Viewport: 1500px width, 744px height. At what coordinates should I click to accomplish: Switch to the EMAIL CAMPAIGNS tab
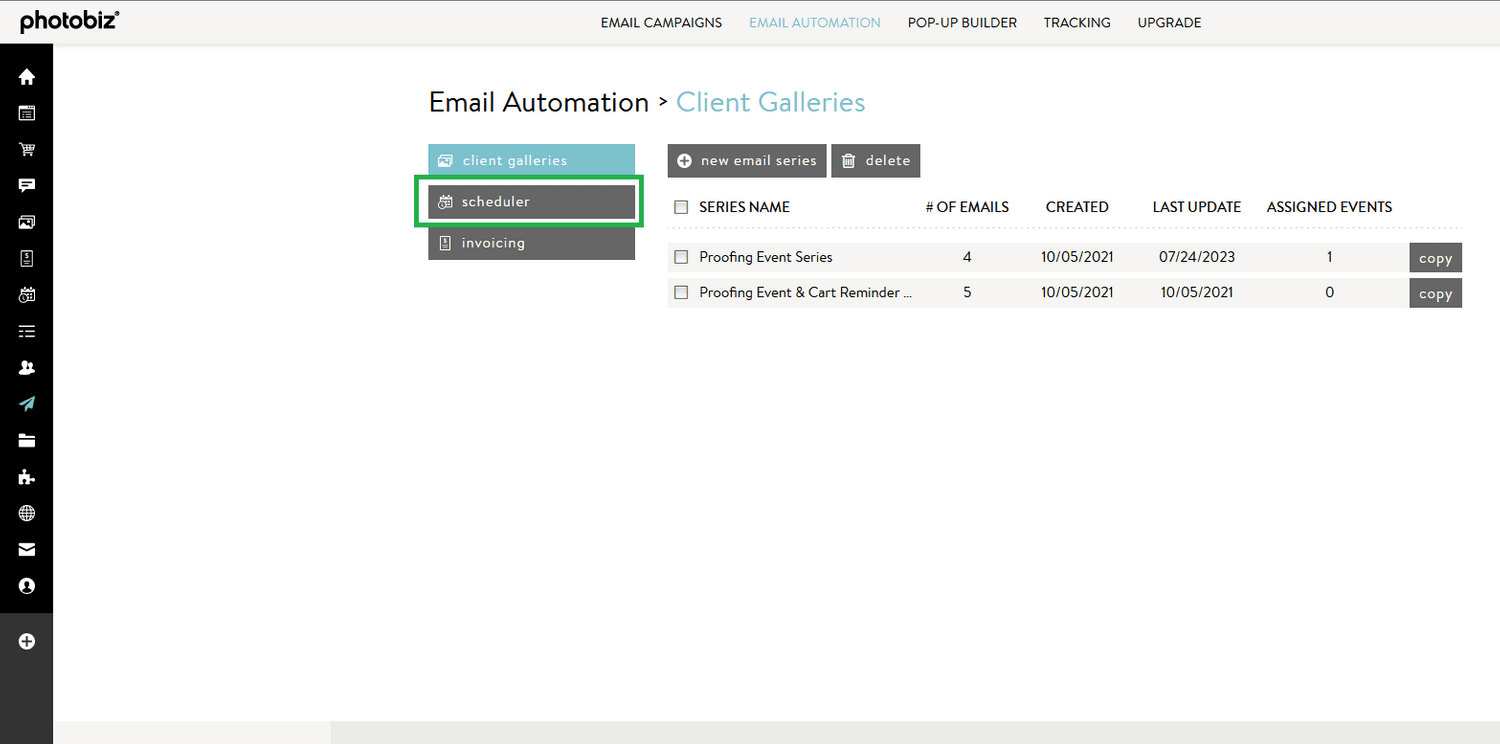tap(661, 22)
